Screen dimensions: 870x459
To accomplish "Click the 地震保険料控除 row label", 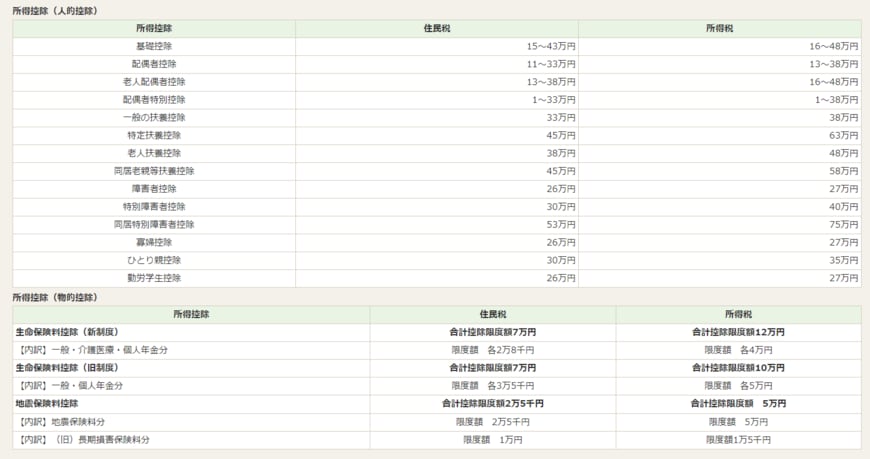I will pos(46,403).
